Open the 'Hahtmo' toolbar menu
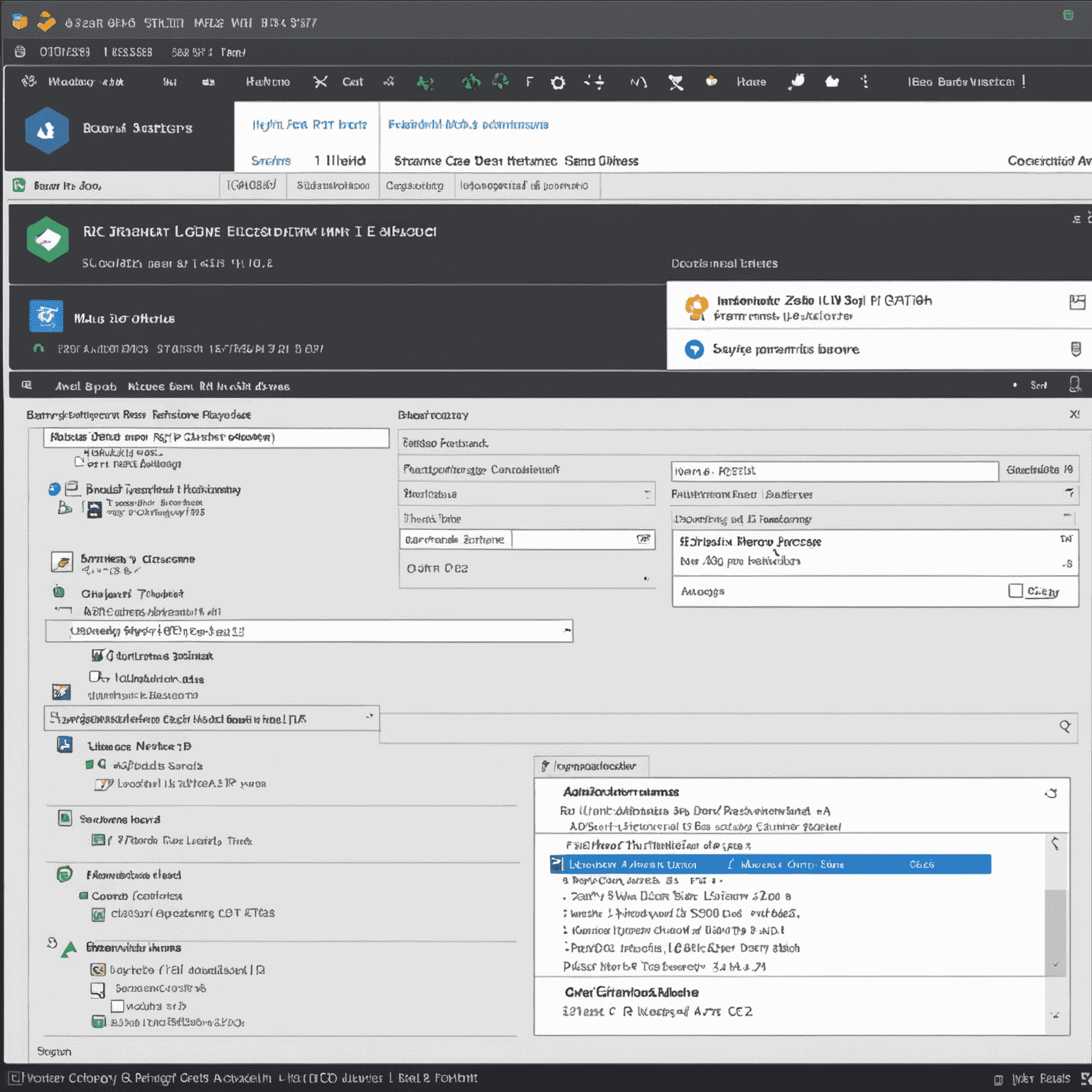This screenshot has width=1092, height=1092. [x=268, y=82]
